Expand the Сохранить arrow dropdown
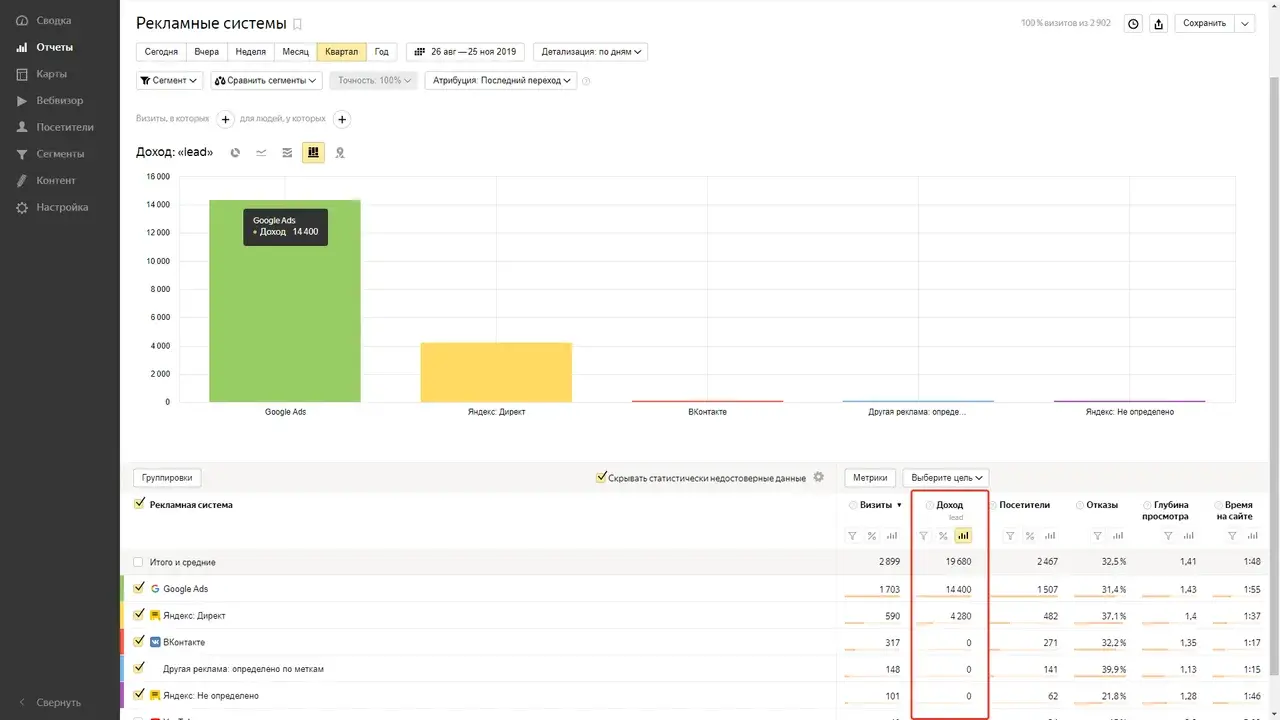Viewport: 1280px width, 720px height. tap(1245, 24)
